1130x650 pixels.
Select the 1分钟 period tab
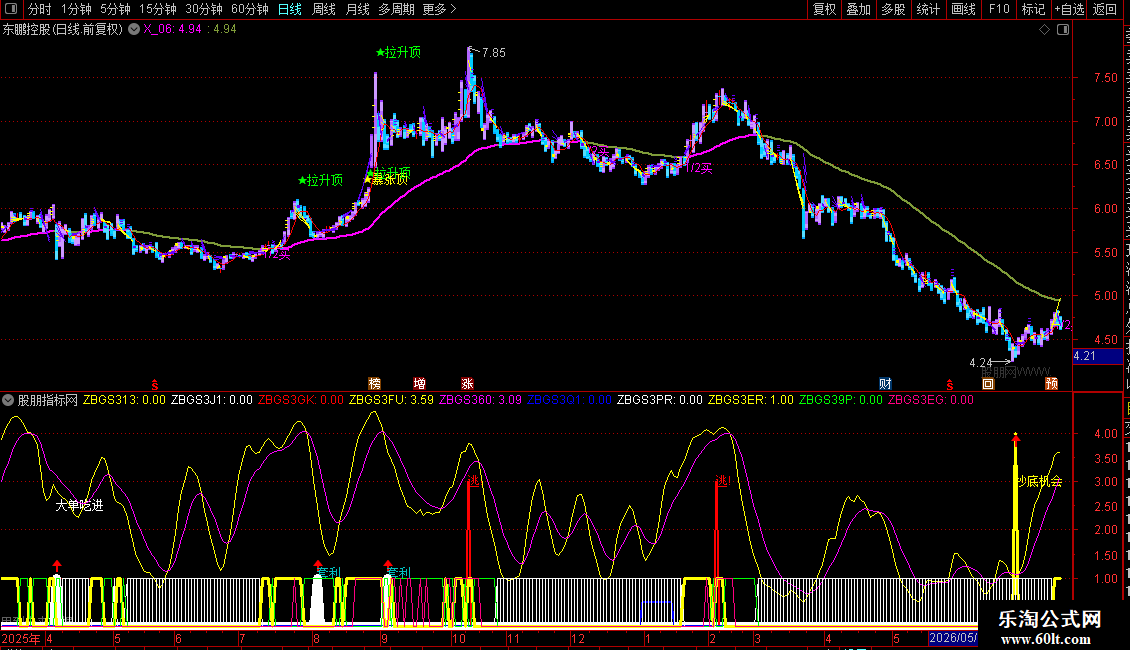[76, 9]
